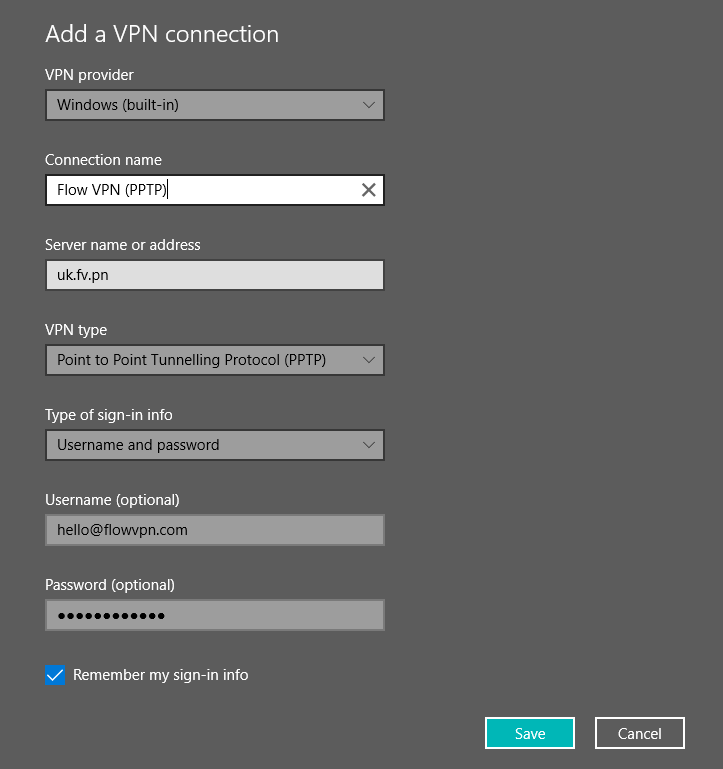Image resolution: width=723 pixels, height=769 pixels.
Task: Click the "VPN provider" field label
Action: pos(89,75)
